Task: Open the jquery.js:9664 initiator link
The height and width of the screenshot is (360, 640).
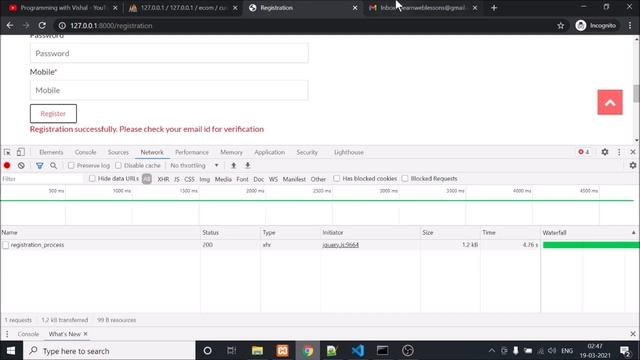Action: tap(340, 245)
